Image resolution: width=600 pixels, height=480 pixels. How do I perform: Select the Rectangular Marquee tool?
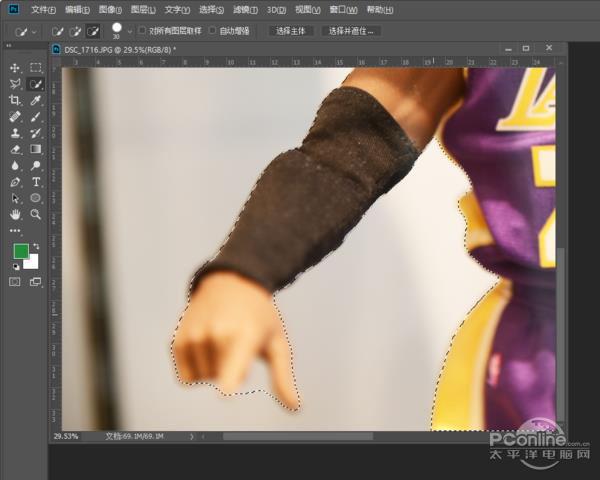point(36,68)
